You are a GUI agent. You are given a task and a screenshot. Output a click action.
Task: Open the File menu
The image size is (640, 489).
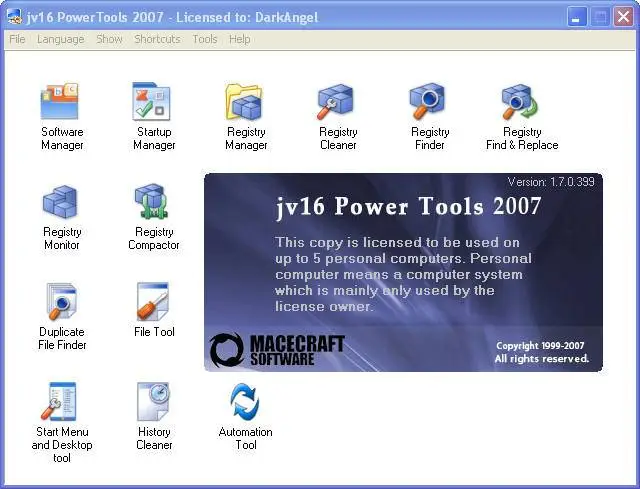(x=17, y=39)
